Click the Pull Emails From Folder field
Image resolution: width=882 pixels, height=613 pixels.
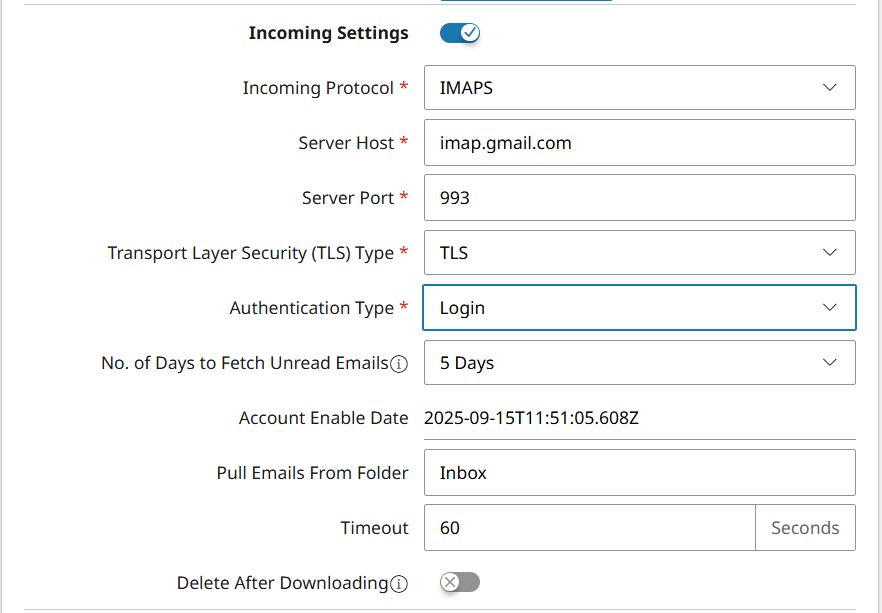click(x=640, y=472)
